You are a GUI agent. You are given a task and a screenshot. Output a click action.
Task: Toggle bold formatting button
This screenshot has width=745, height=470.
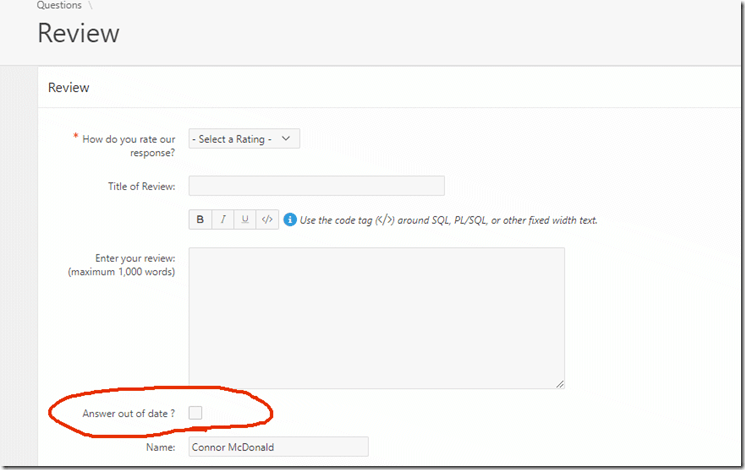(200, 219)
